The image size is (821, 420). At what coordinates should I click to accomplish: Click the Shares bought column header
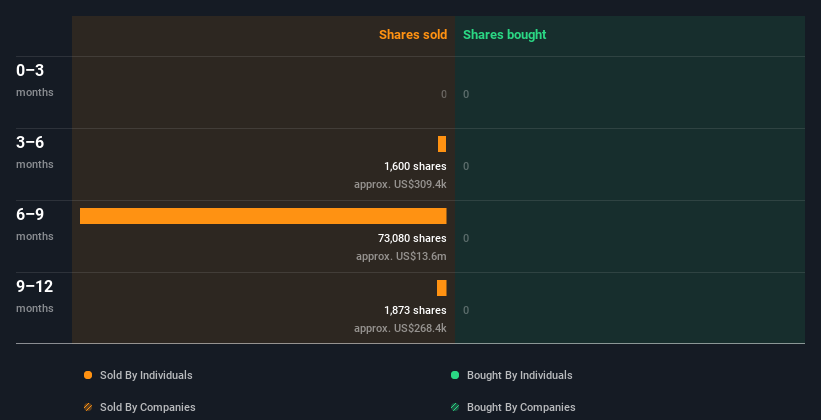click(505, 35)
